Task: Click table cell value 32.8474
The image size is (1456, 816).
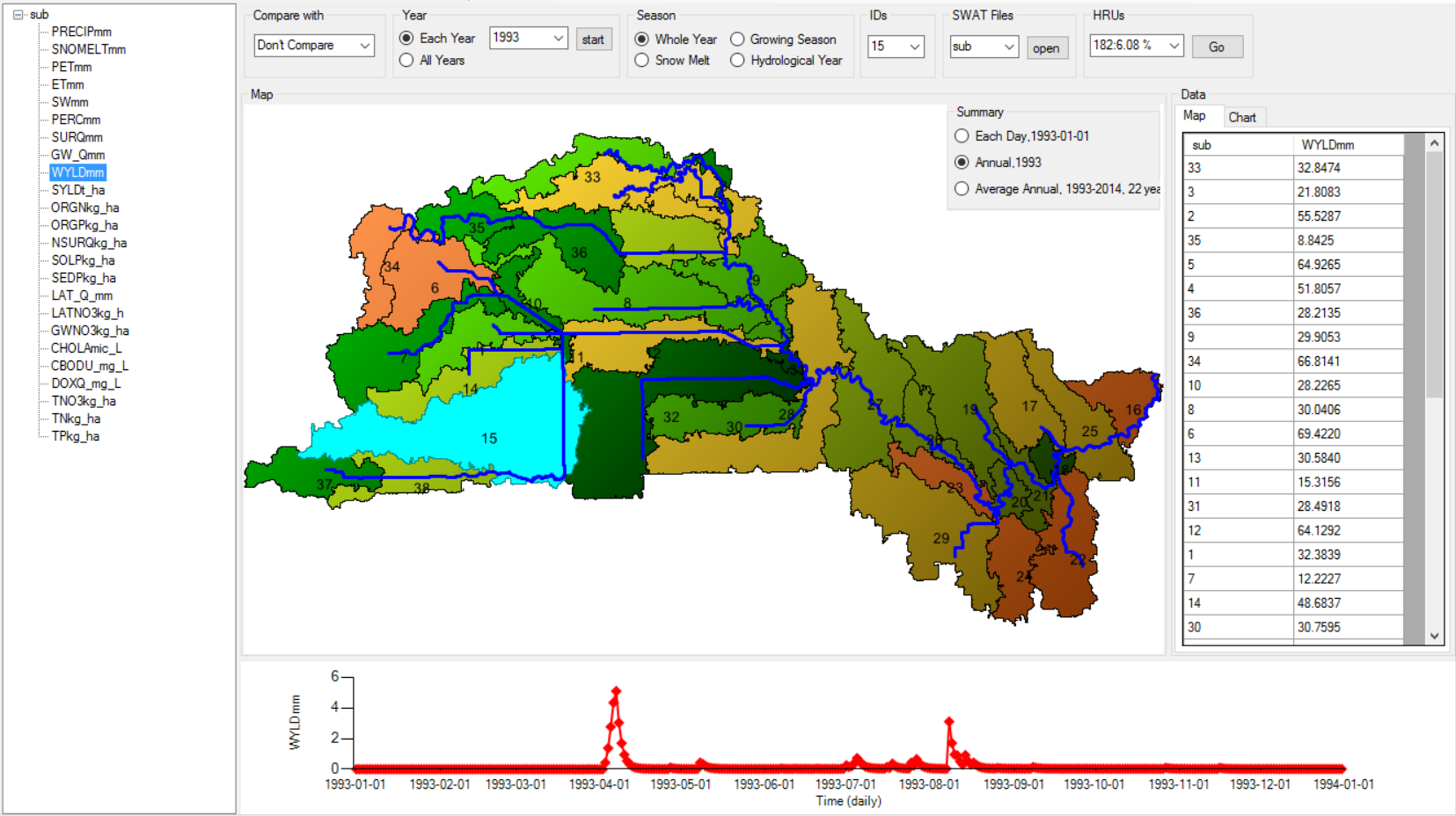Action: 1348,168
